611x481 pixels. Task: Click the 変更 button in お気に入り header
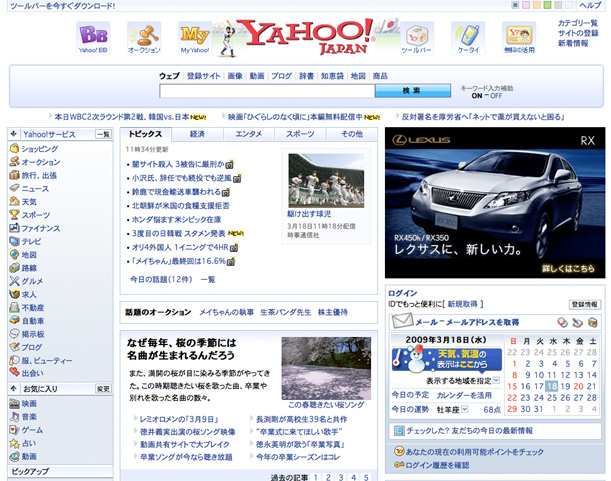pos(103,389)
